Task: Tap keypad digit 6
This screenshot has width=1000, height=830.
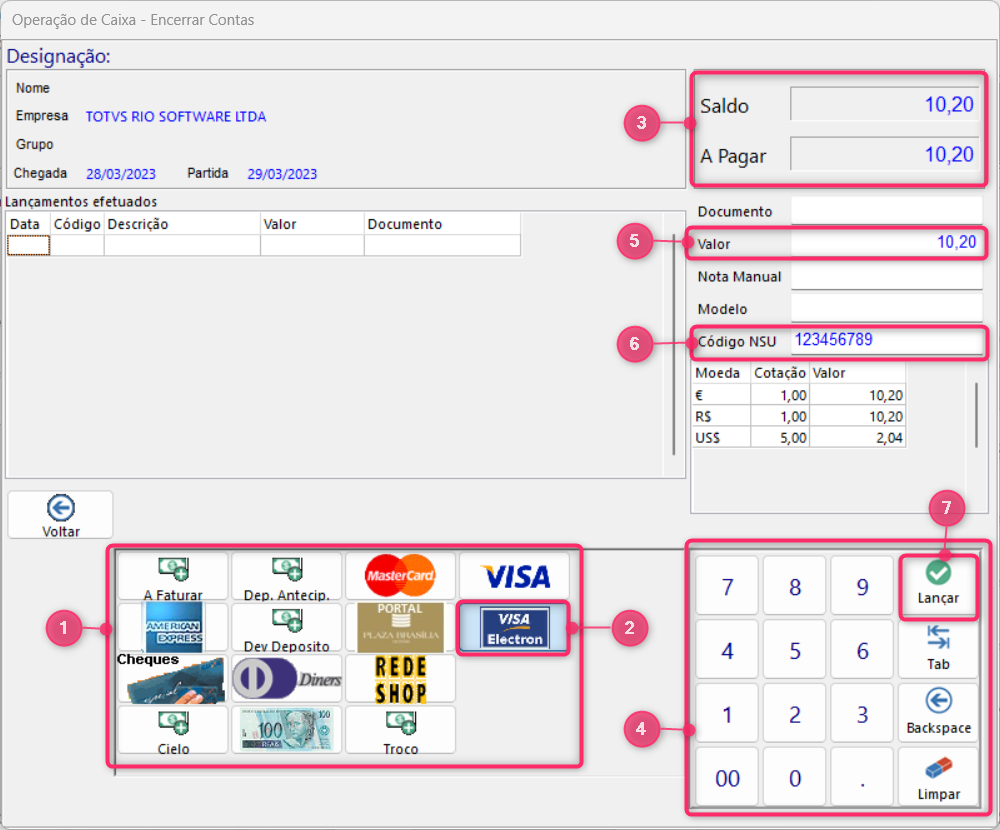Action: click(x=862, y=650)
